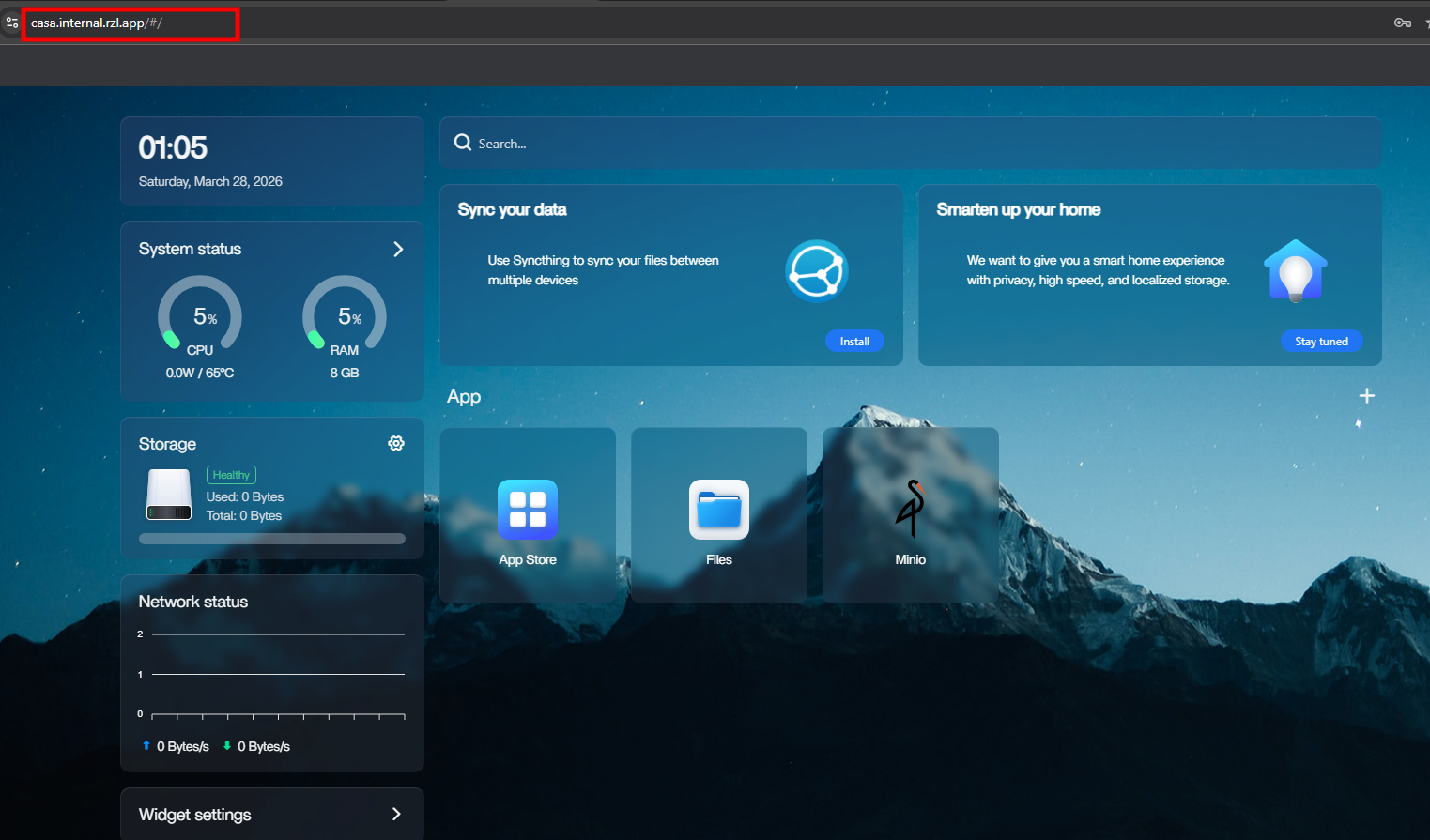Click the RAM usage gauge
This screenshot has height=840, width=1430.
[x=345, y=316]
